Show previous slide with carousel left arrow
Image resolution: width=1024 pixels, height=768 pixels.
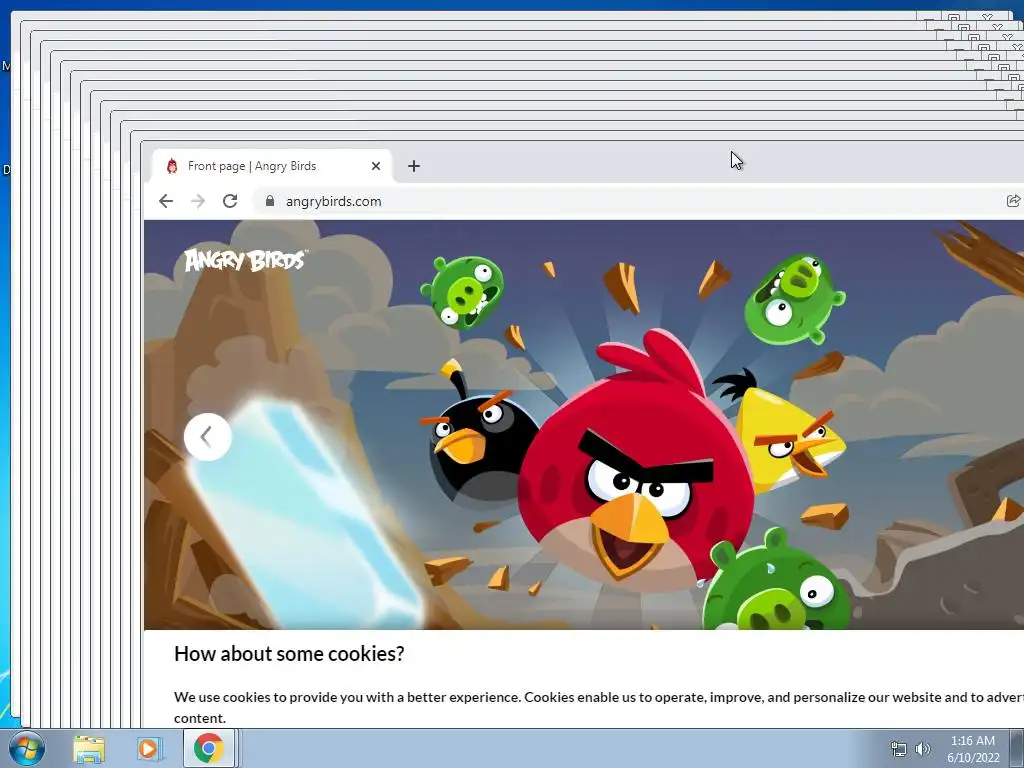[x=208, y=437]
